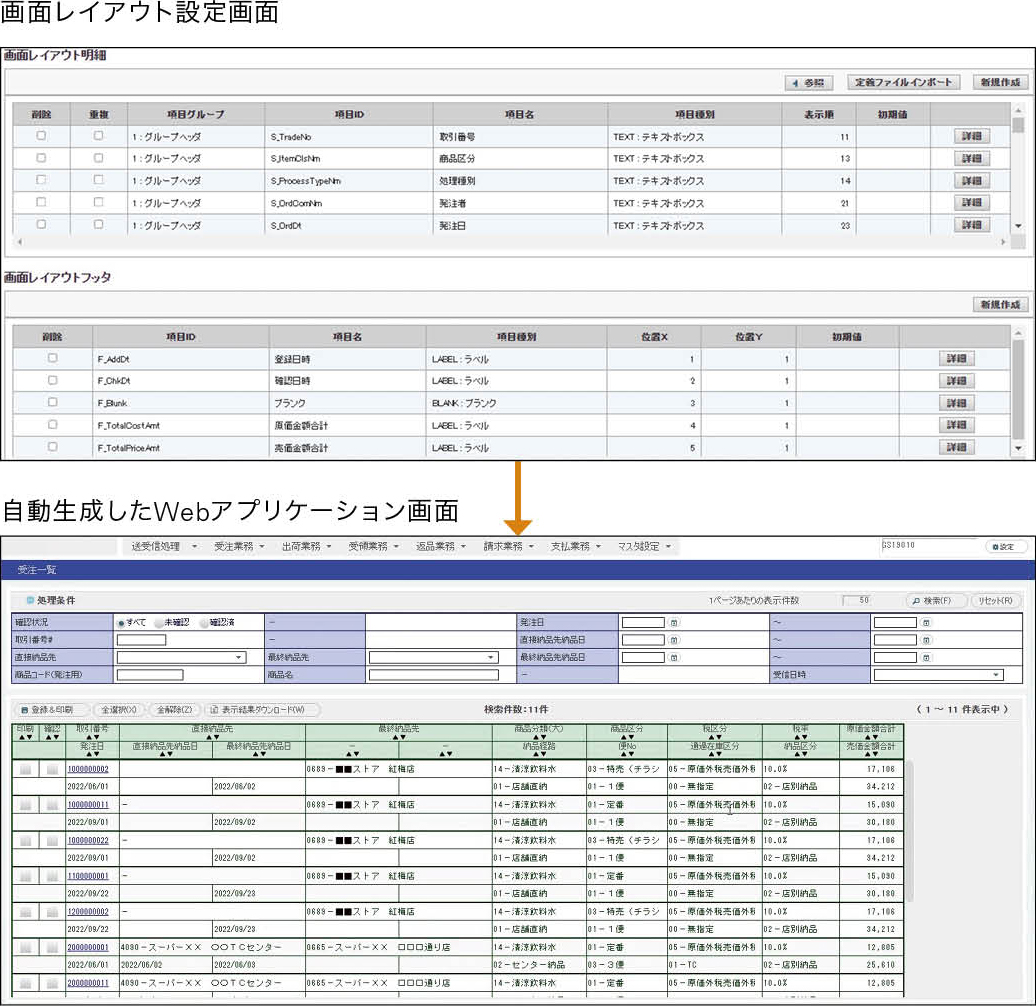Select the 未確認 radio button

point(160,622)
